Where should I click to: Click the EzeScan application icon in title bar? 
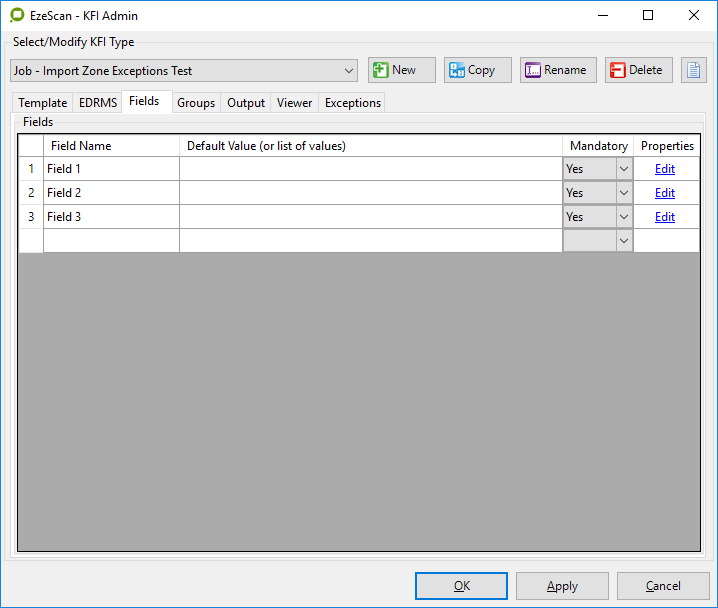(x=16, y=16)
